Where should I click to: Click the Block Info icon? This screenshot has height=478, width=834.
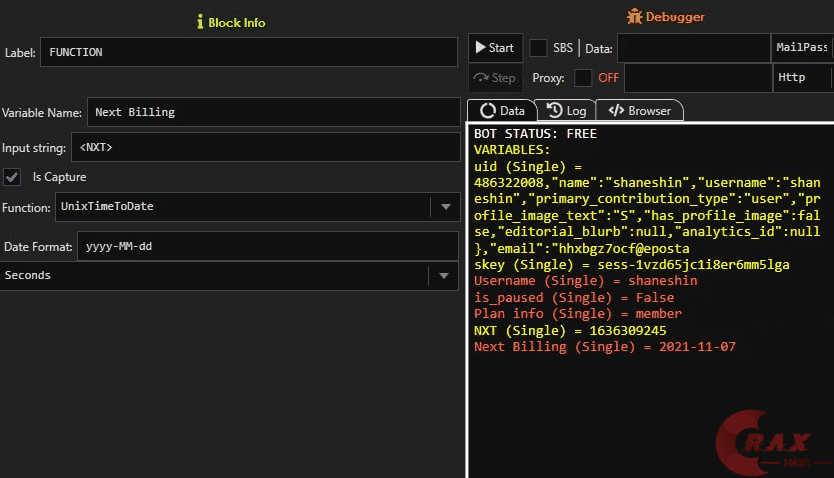click(x=200, y=21)
